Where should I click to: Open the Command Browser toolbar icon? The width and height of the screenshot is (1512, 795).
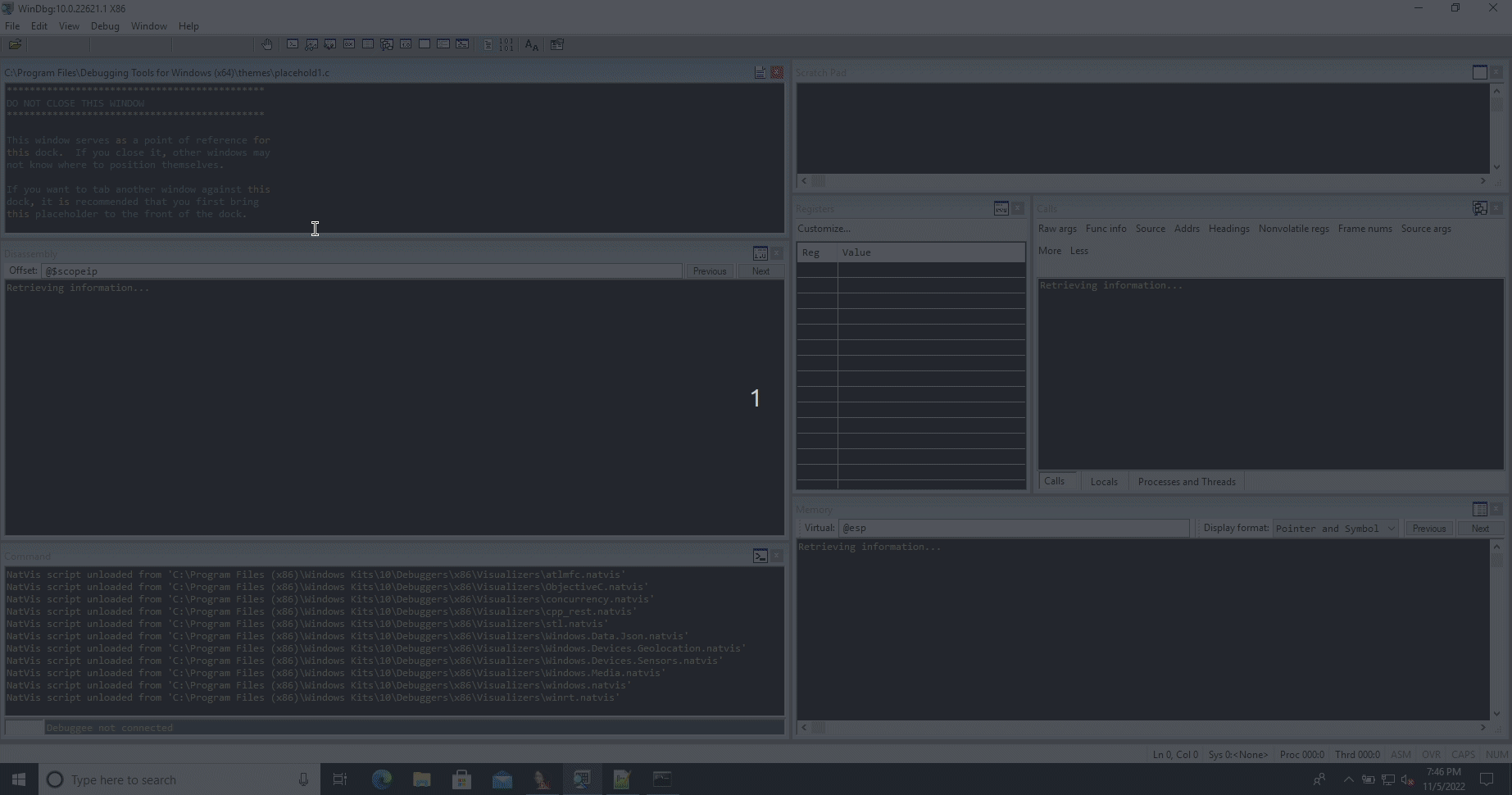462,45
